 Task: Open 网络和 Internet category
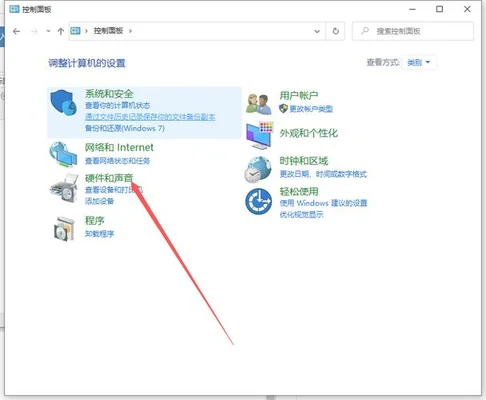[x=119, y=147]
